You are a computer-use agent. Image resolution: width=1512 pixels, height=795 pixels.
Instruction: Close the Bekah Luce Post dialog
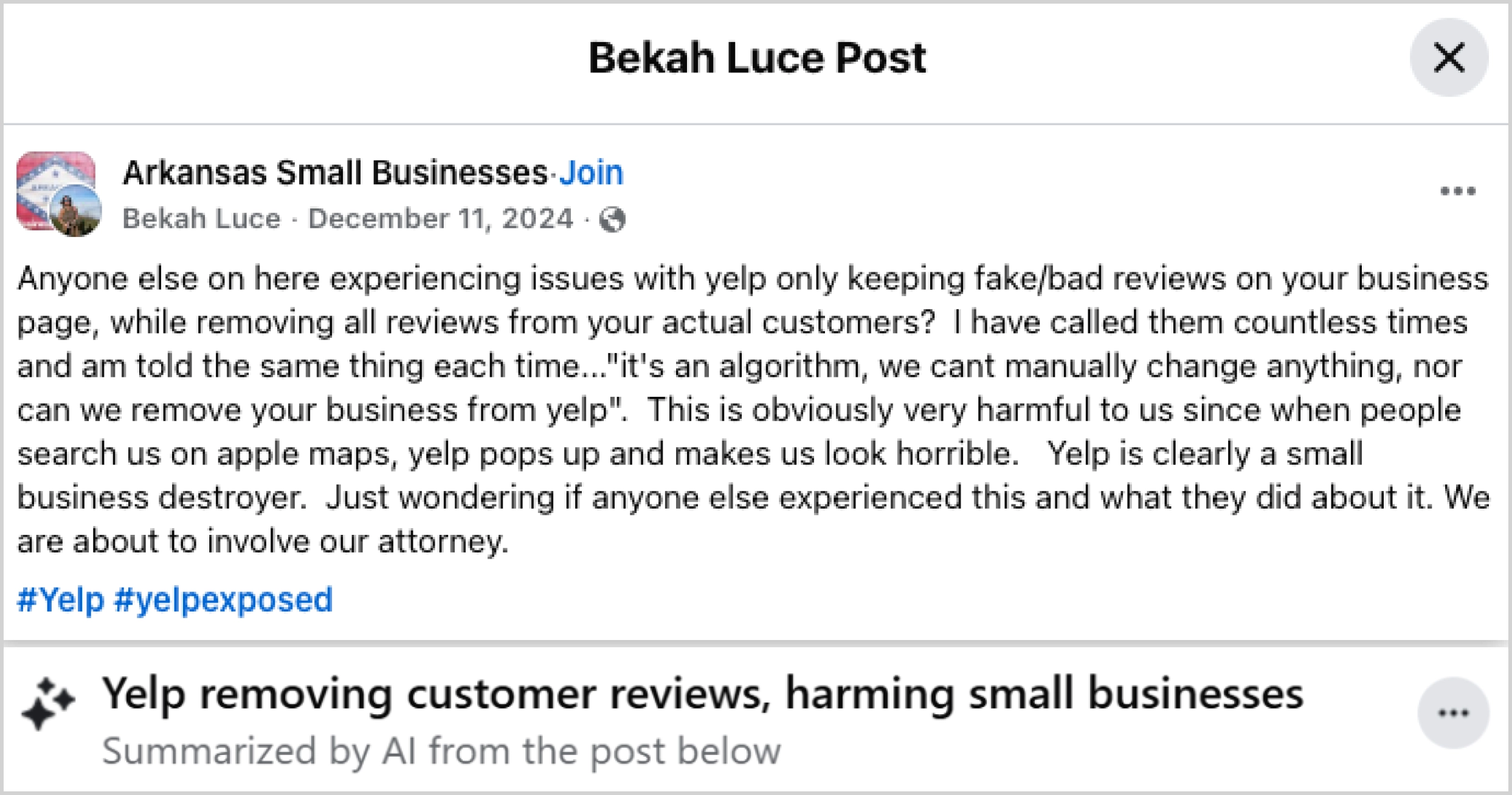pos(1449,58)
